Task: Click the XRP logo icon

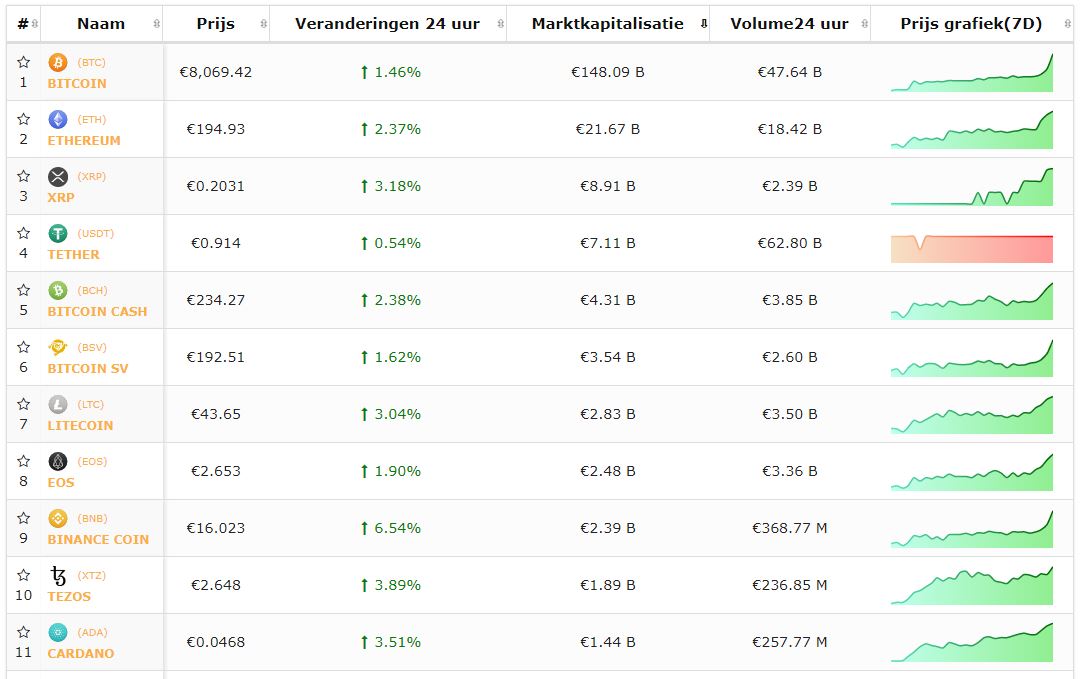Action: pos(58,177)
